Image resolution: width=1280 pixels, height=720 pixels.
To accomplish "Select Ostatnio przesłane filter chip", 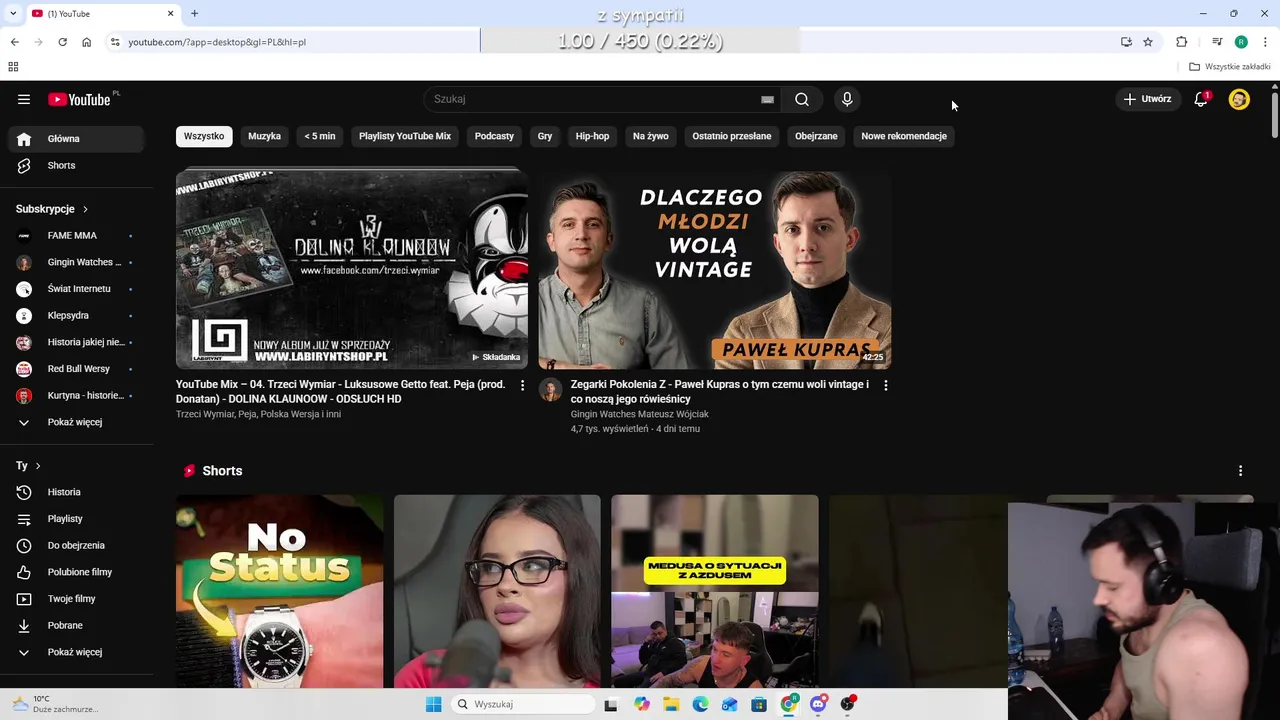I will [x=732, y=136].
